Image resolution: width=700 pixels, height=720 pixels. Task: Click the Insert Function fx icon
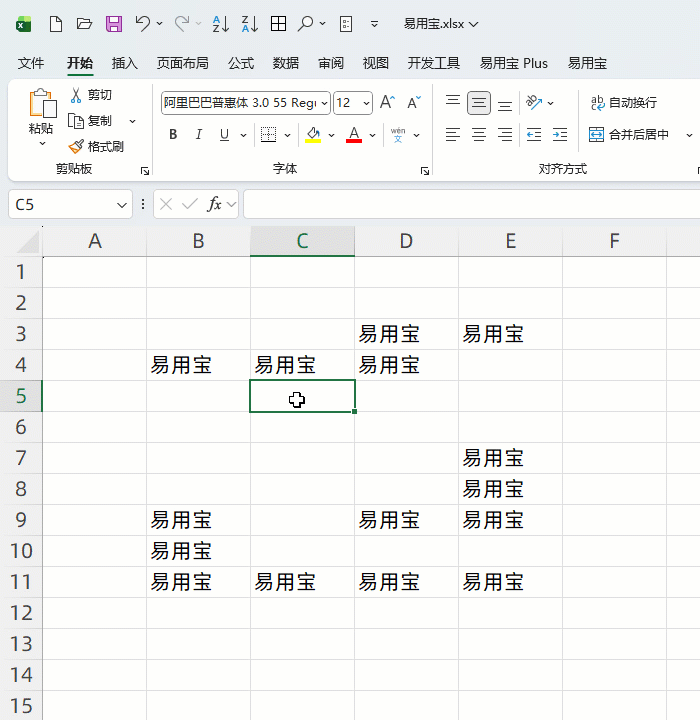click(x=214, y=204)
